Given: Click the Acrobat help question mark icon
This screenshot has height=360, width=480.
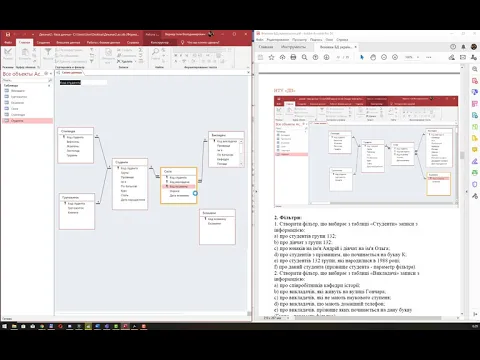Looking at the screenshot, I should (x=453, y=47).
